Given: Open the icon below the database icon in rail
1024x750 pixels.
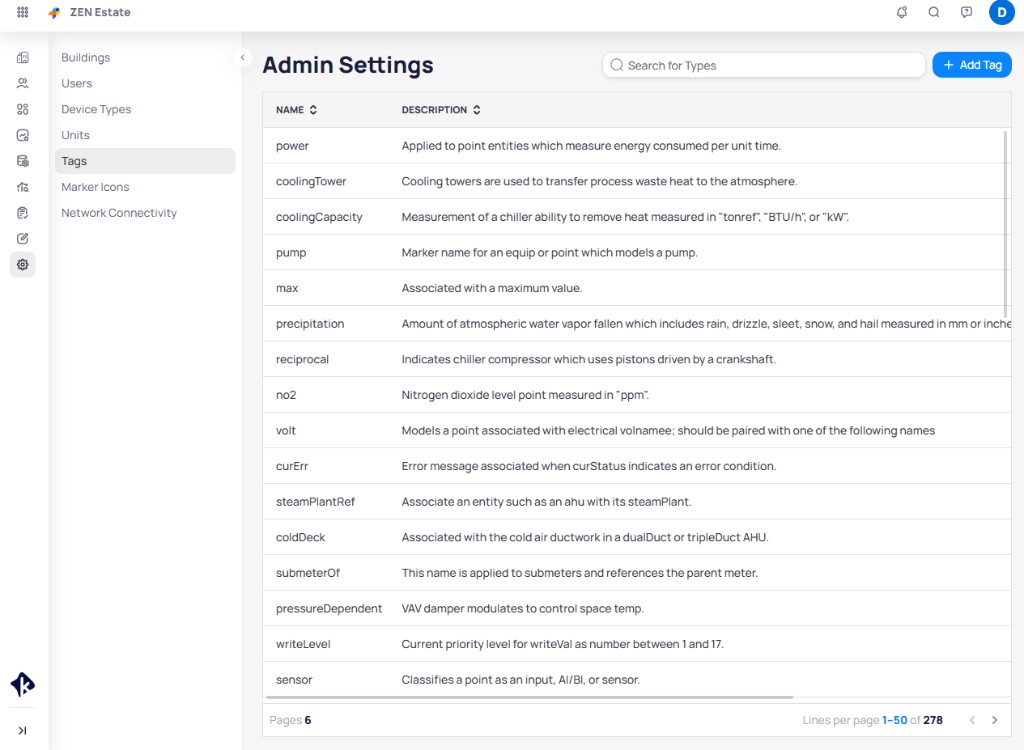Looking at the screenshot, I should (x=23, y=187).
